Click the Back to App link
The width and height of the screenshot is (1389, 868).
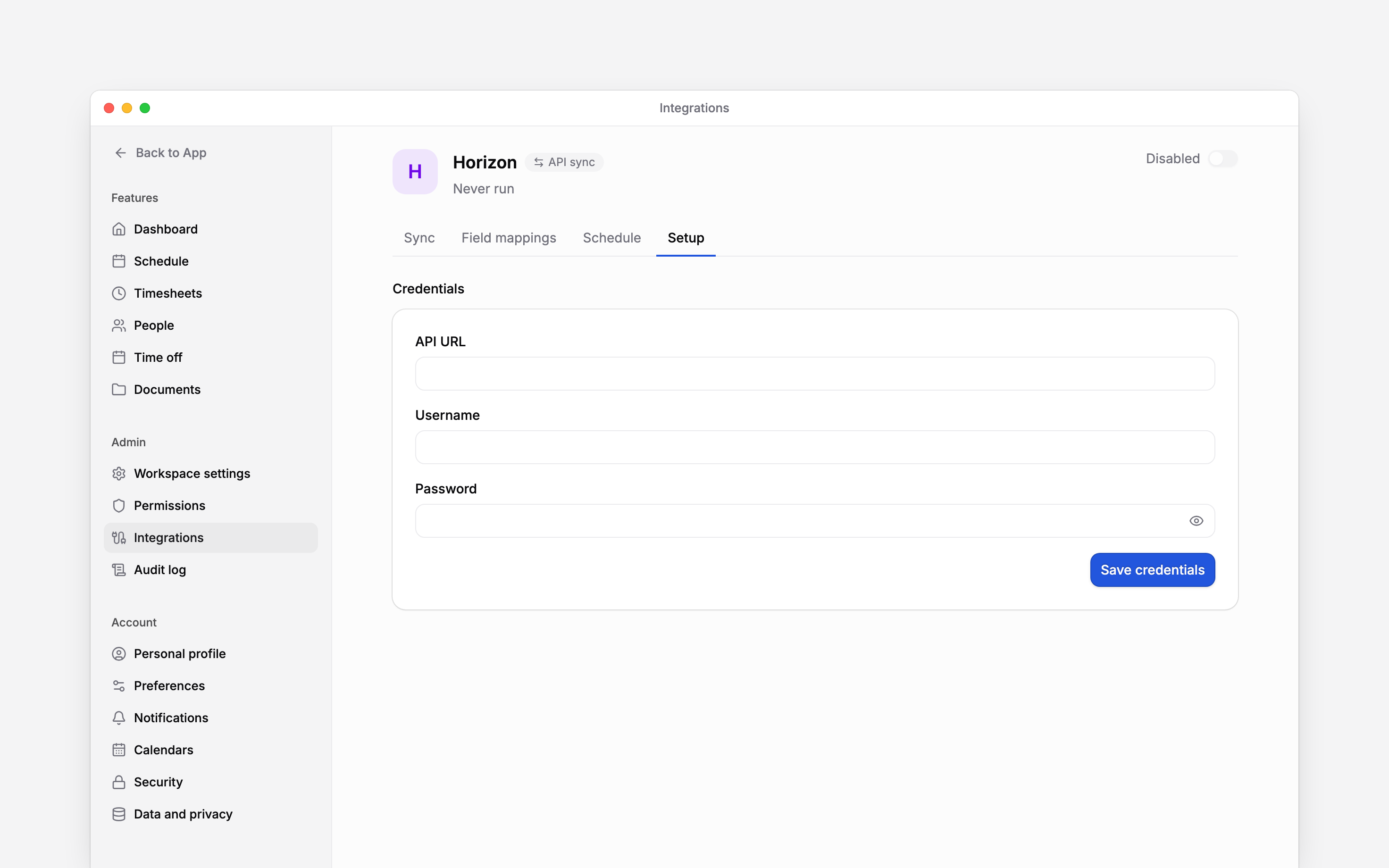[x=160, y=153]
